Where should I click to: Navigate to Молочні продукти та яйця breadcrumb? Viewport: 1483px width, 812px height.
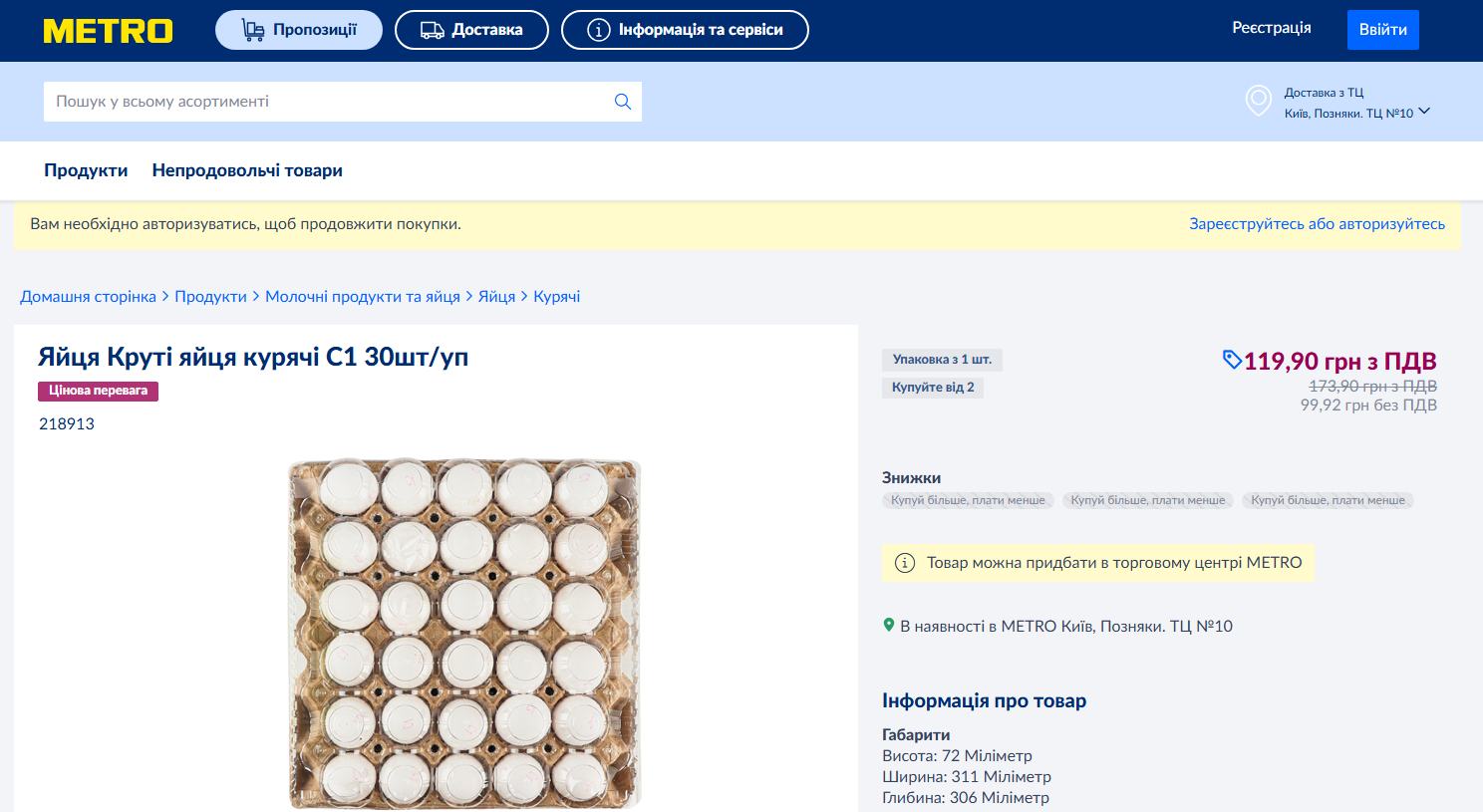(x=363, y=297)
